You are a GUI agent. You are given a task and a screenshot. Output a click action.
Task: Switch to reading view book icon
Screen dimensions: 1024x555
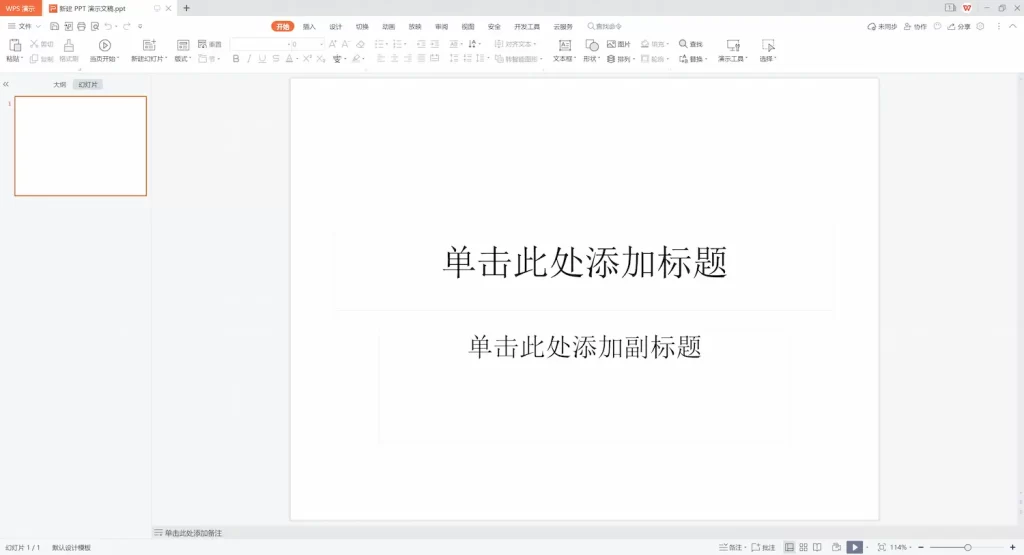coord(817,547)
